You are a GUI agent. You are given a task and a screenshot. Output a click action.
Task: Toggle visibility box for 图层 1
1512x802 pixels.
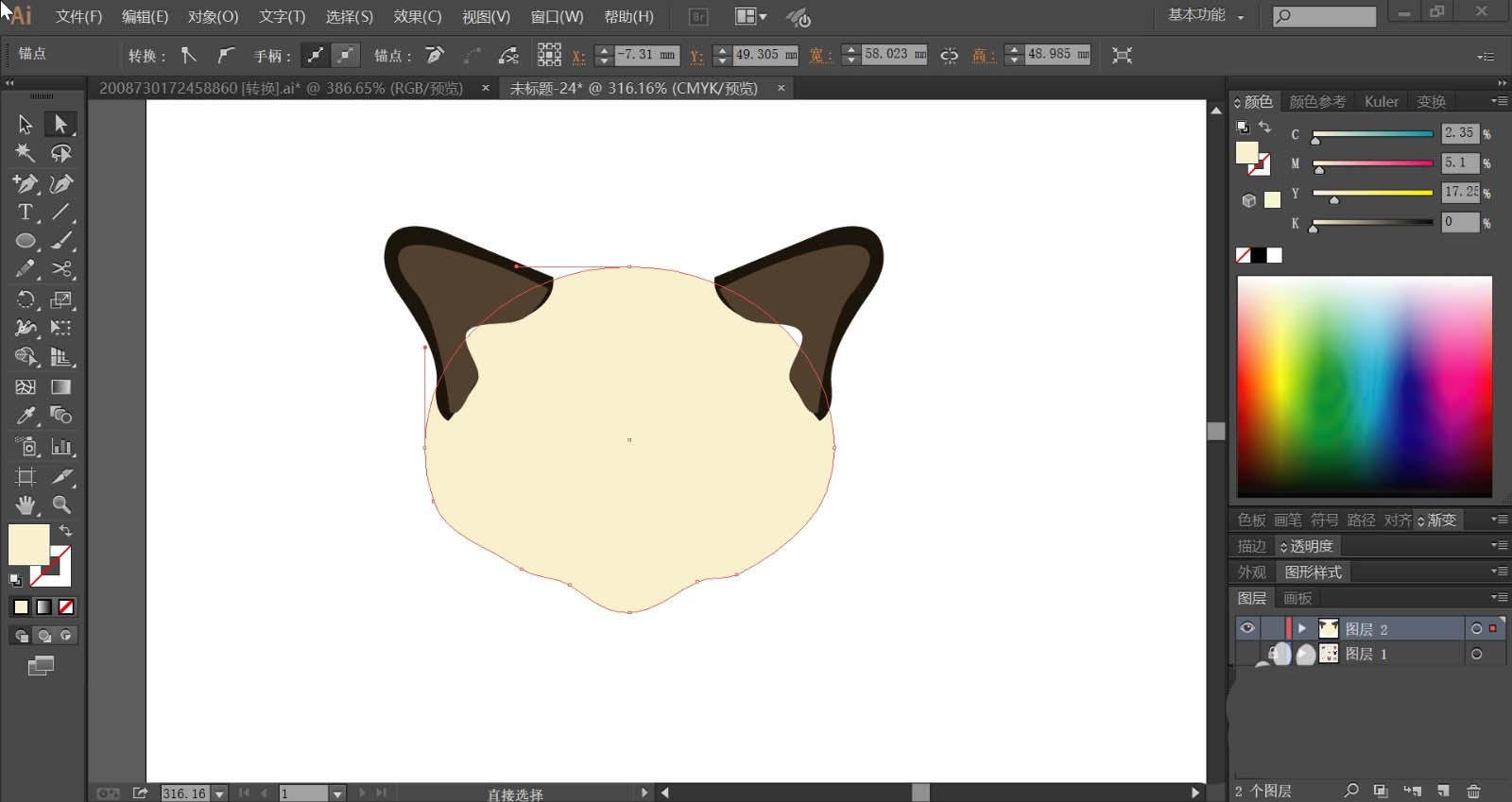(1247, 654)
